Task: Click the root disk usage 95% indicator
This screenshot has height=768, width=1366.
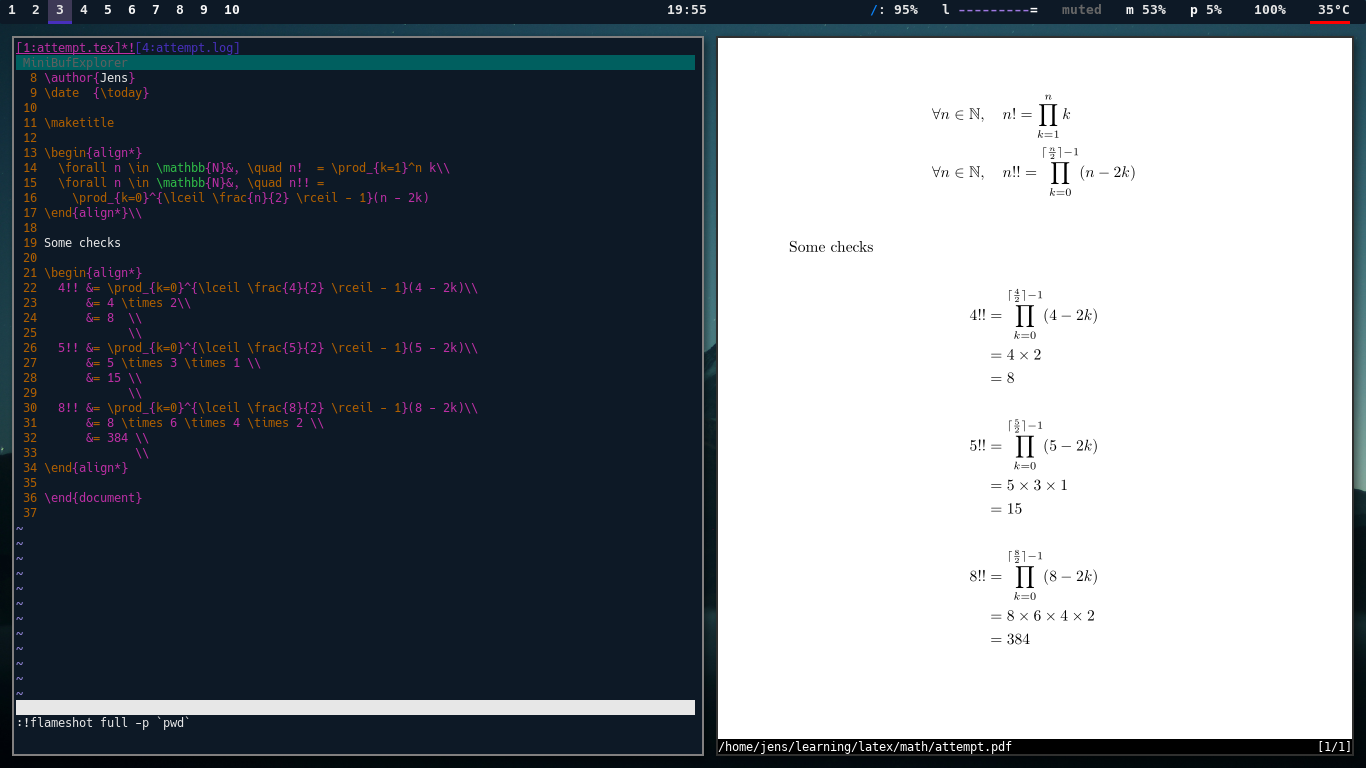Action: coord(894,10)
